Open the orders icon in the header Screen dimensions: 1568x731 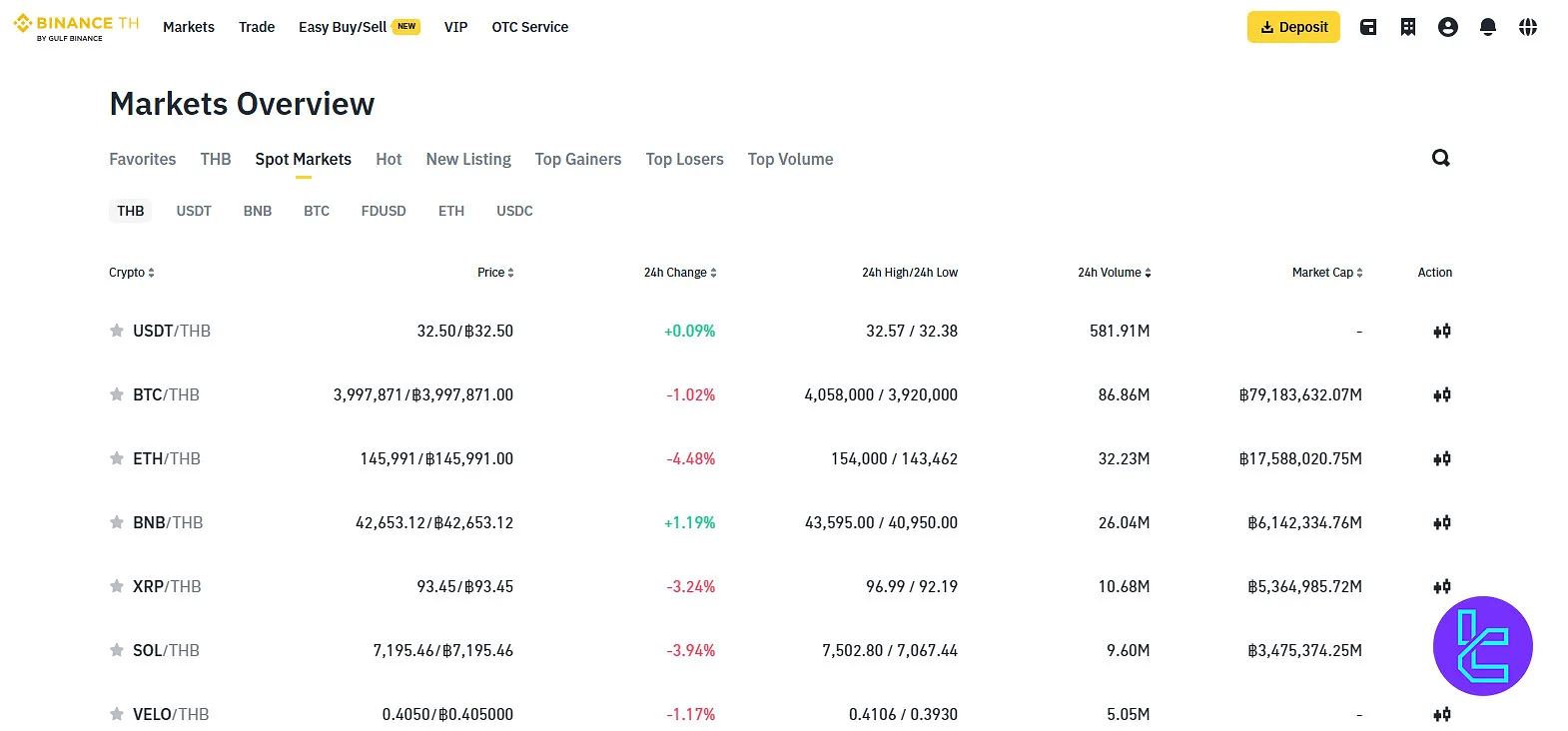[x=1408, y=27]
